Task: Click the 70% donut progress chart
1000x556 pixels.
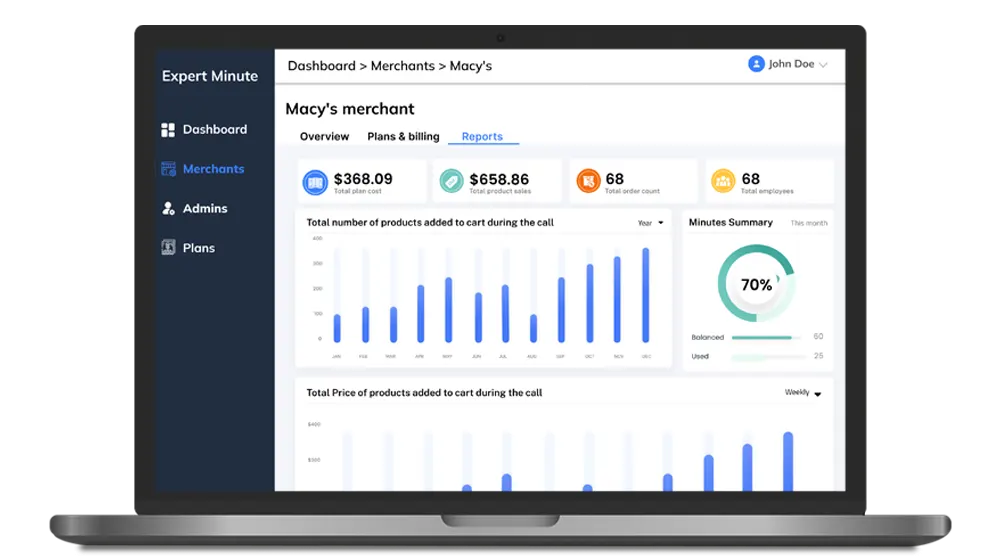Action: coord(756,283)
